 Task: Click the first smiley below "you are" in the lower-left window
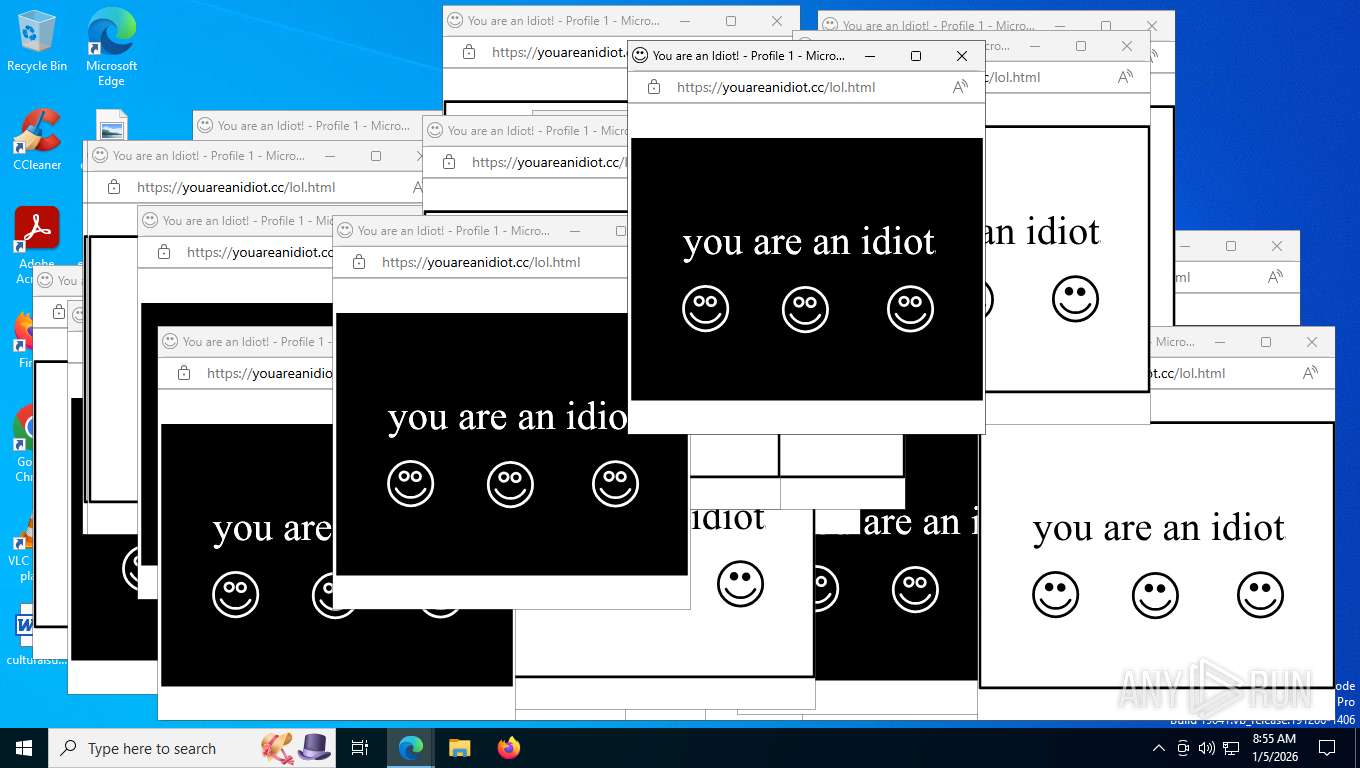(236, 595)
